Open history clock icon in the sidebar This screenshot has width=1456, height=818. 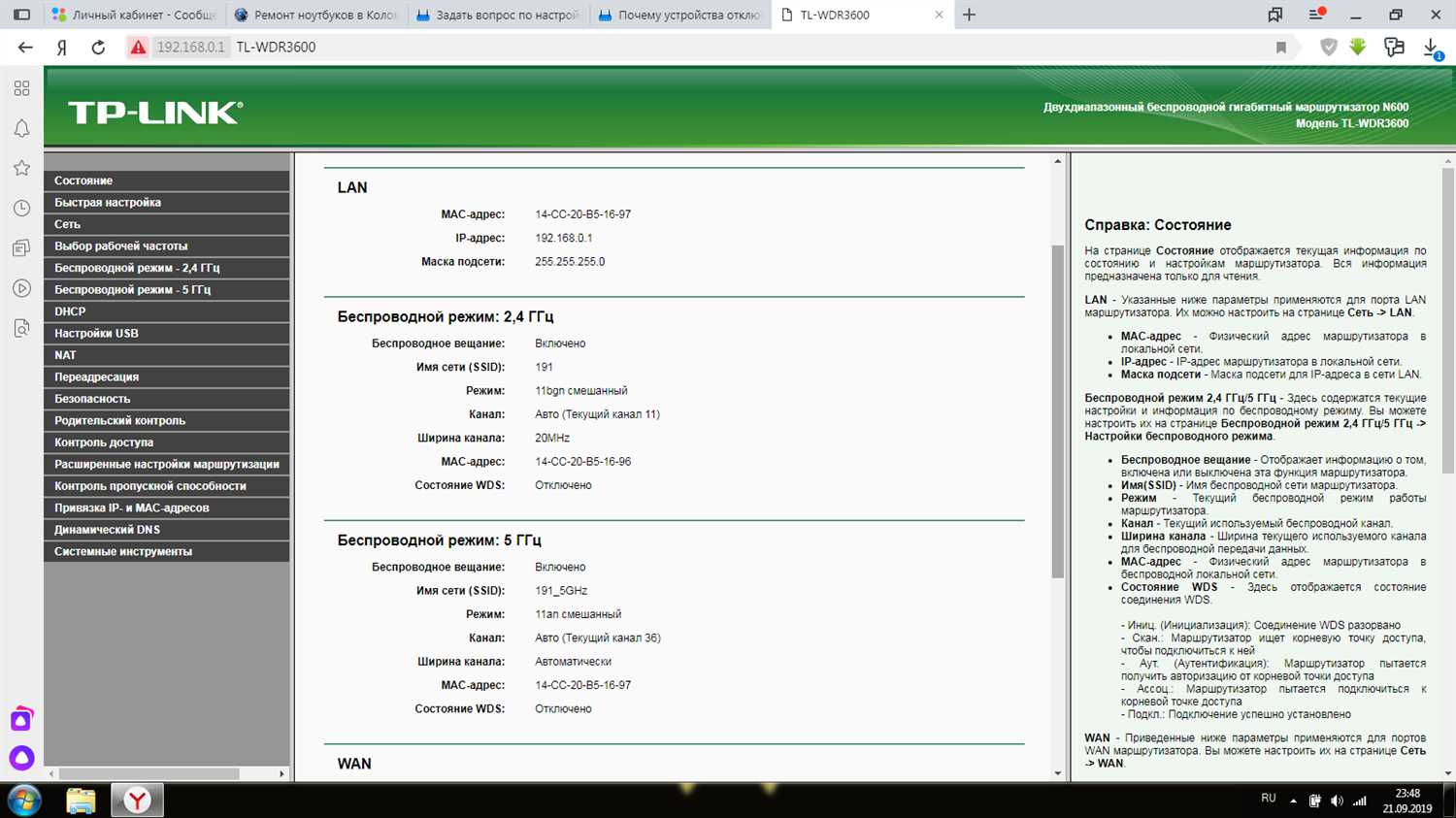(x=21, y=209)
